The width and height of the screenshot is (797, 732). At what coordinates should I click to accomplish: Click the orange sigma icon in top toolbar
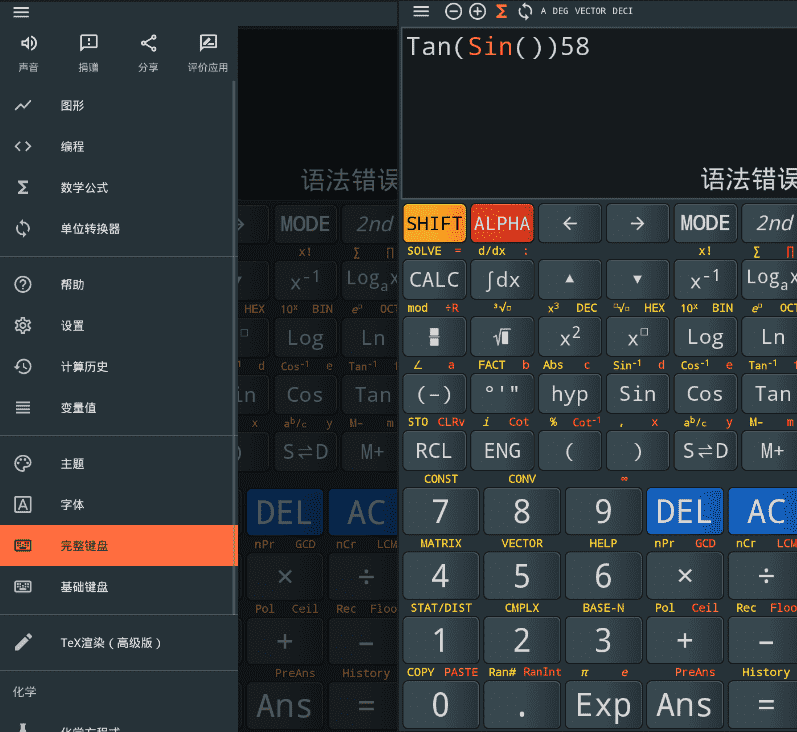click(x=501, y=11)
